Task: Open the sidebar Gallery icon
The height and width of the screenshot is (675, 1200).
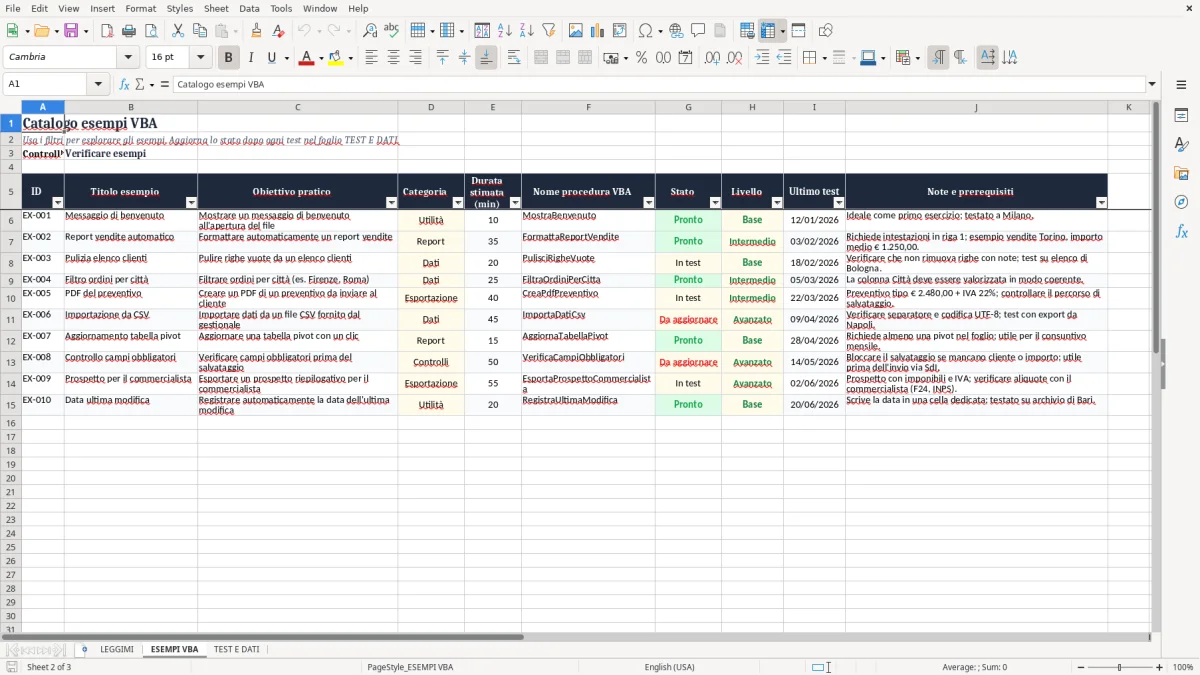Action: pyautogui.click(x=1181, y=173)
